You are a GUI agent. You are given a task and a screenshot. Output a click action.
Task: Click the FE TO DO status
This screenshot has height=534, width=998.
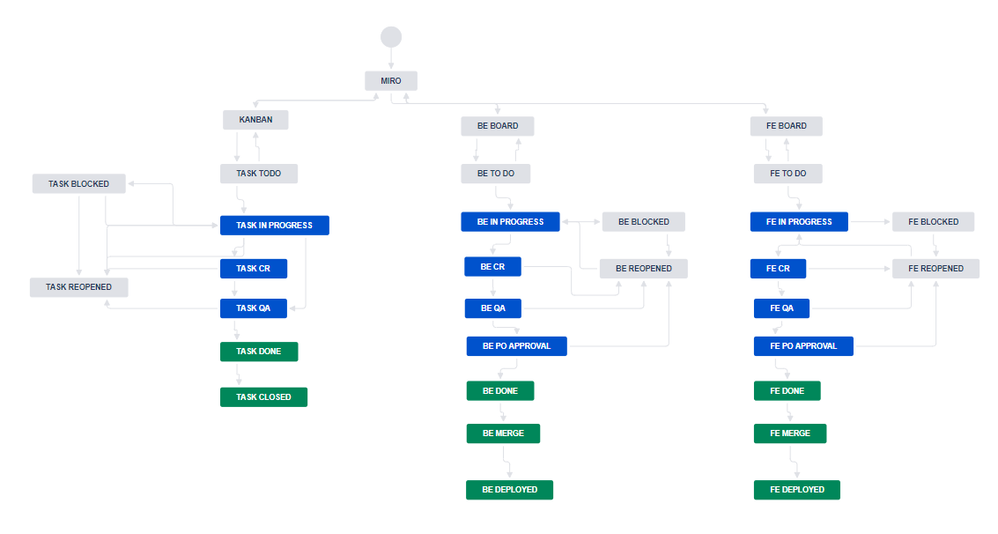click(788, 174)
